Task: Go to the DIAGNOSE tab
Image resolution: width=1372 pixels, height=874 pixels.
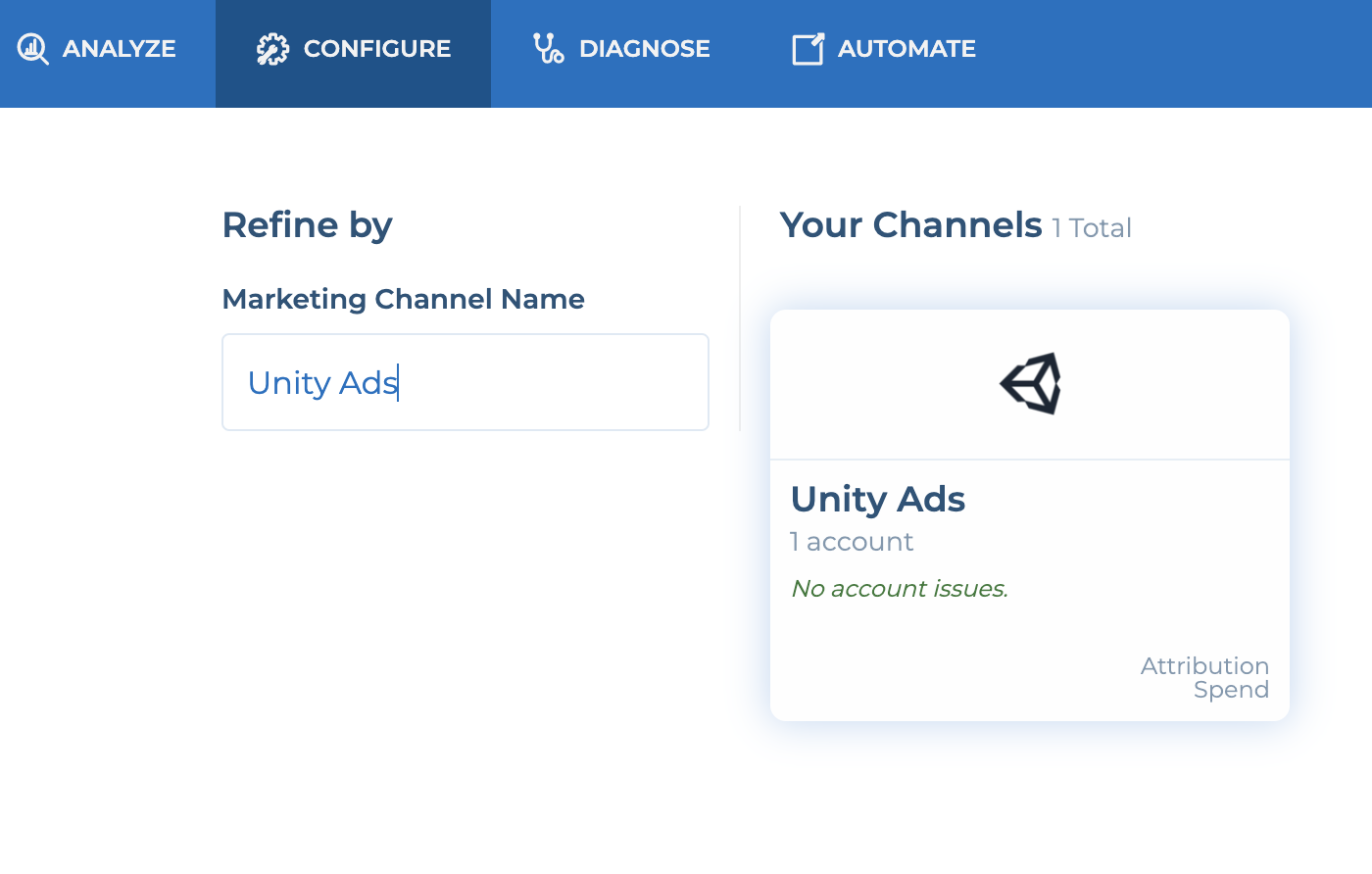Action: click(621, 54)
